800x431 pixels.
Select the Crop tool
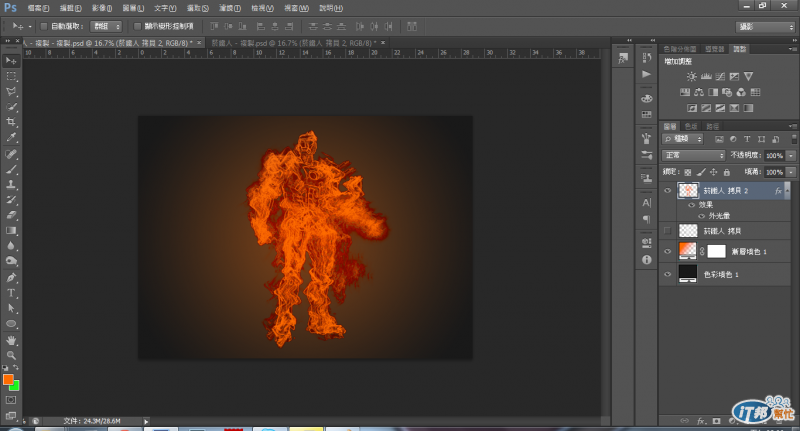tap(11, 122)
